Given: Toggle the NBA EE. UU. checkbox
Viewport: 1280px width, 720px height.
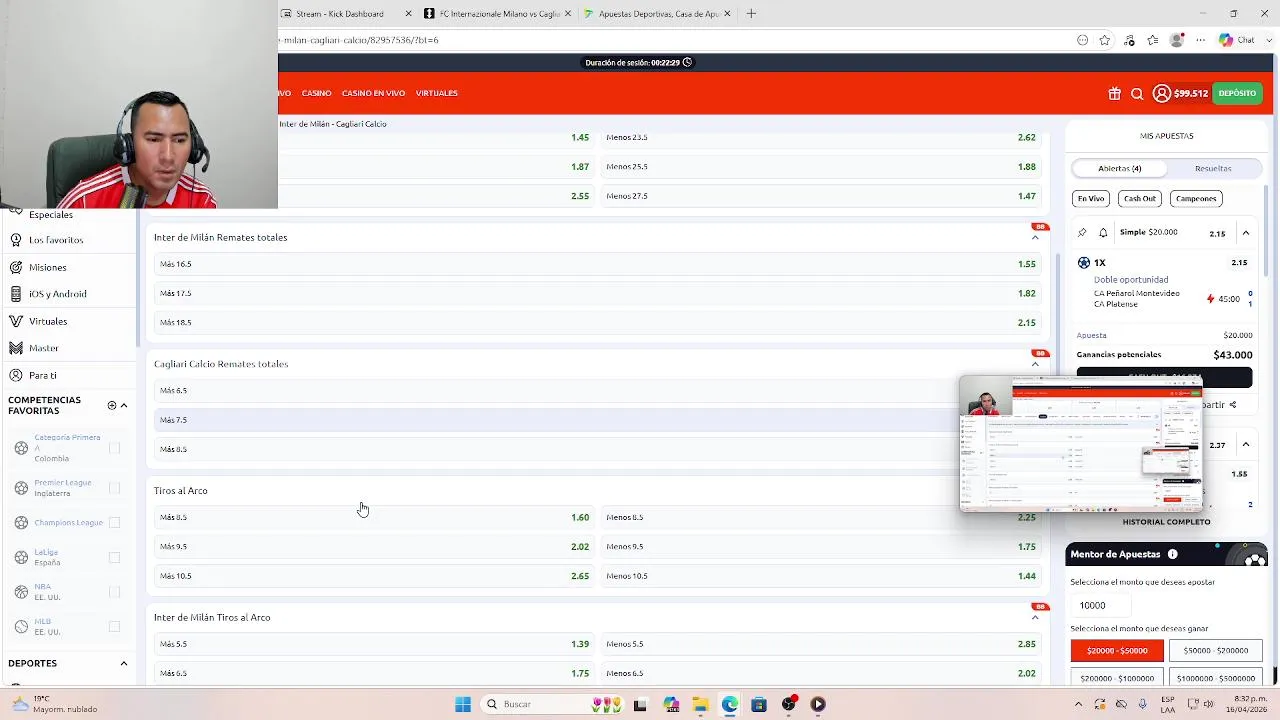Looking at the screenshot, I should [x=114, y=592].
